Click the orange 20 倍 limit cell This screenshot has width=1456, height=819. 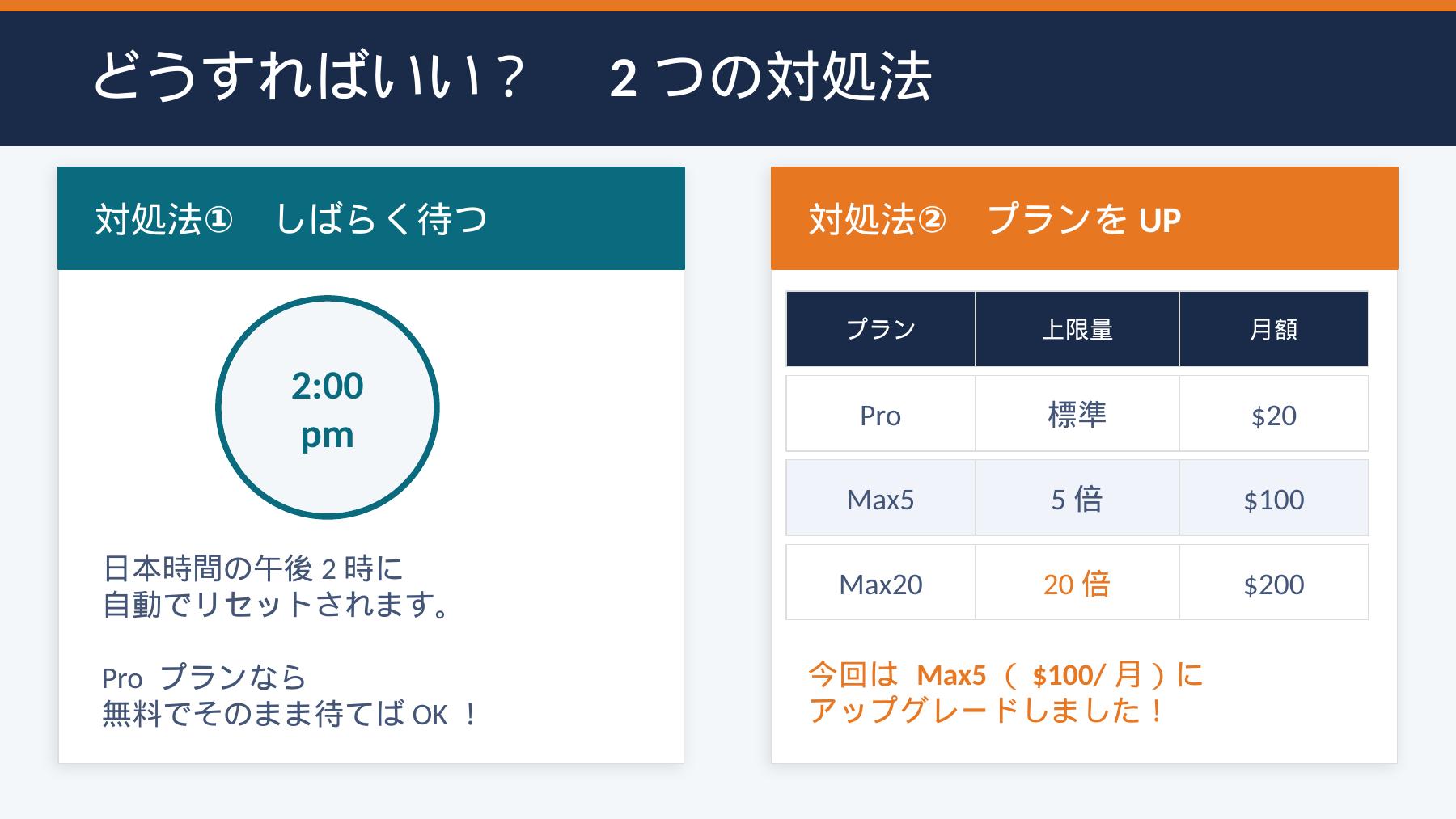[1077, 584]
